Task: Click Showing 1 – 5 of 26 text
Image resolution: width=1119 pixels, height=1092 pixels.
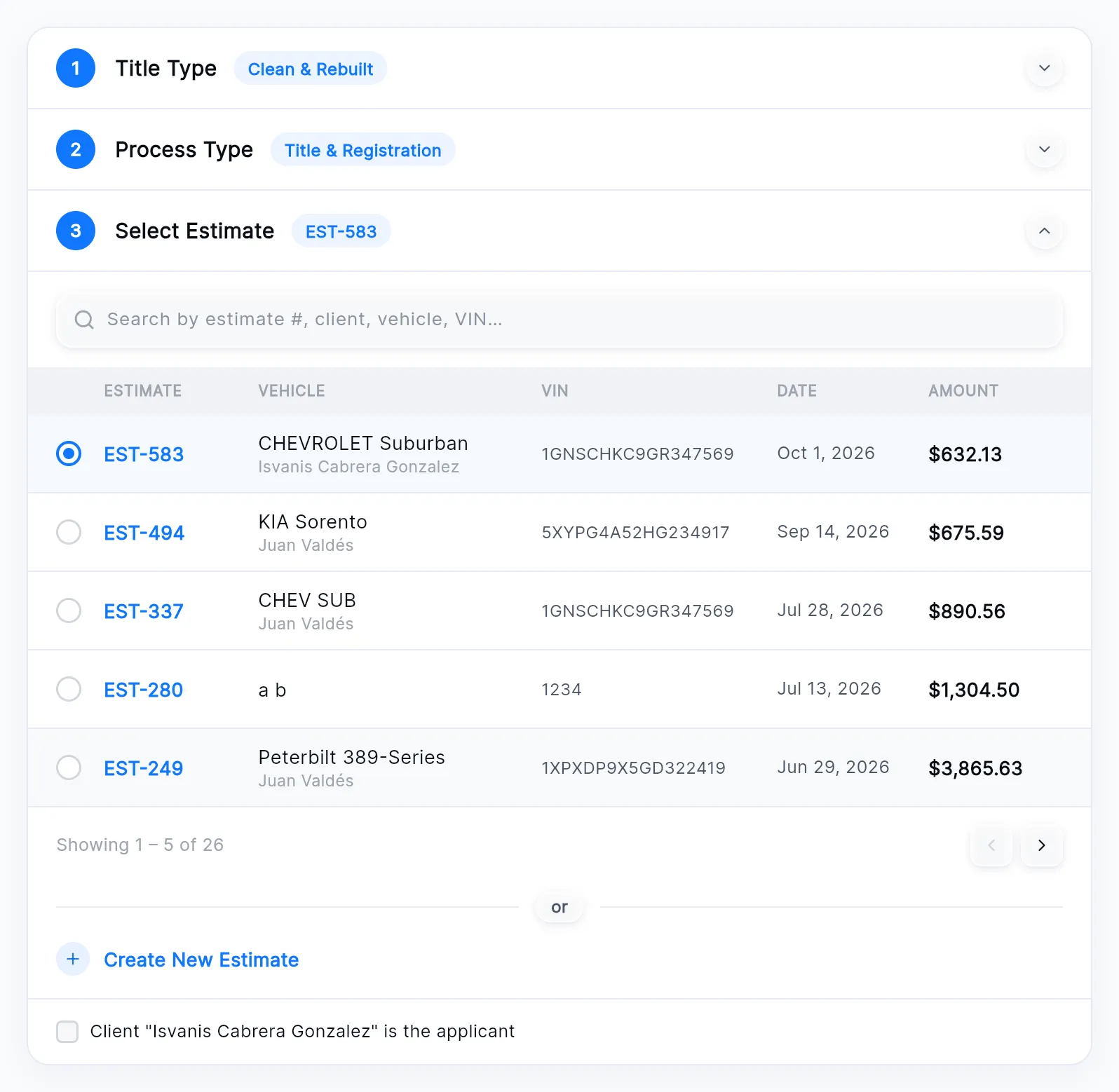Action: tap(140, 845)
